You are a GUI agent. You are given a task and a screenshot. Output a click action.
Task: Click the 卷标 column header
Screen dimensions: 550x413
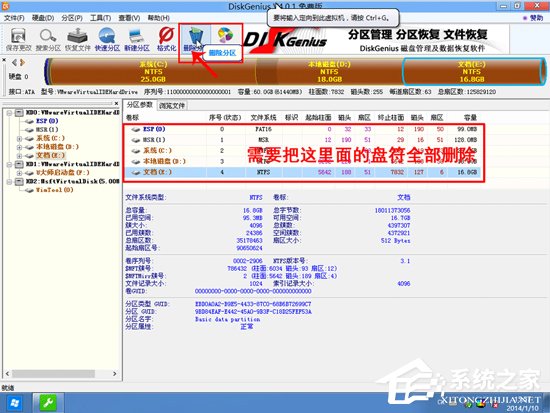[x=133, y=118]
